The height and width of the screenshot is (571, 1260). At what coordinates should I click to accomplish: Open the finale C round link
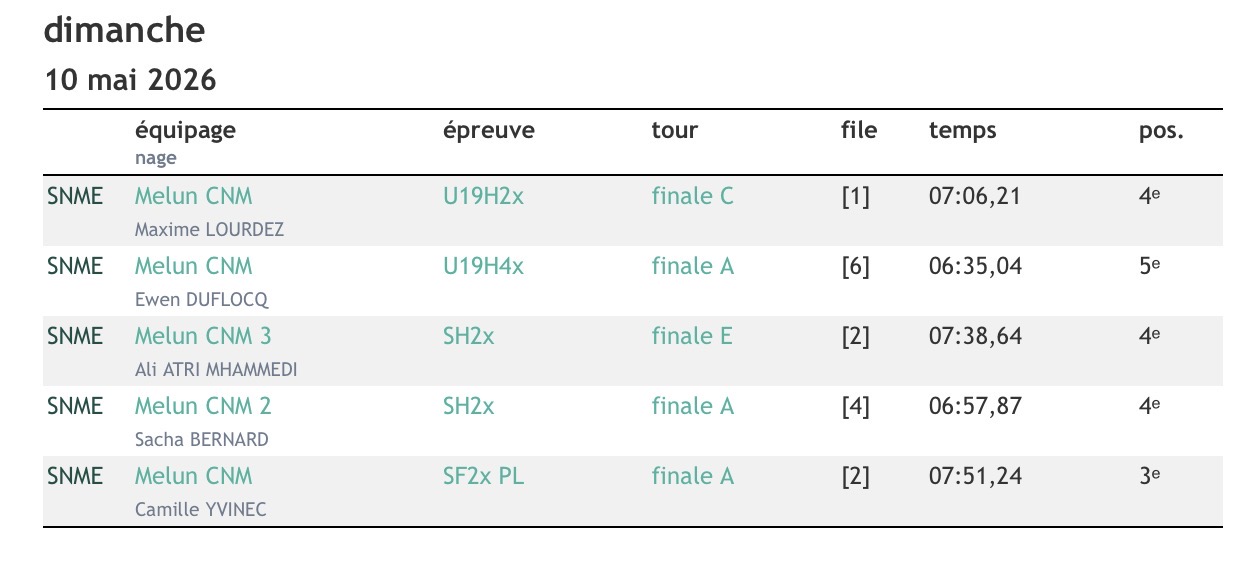pyautogui.click(x=692, y=196)
